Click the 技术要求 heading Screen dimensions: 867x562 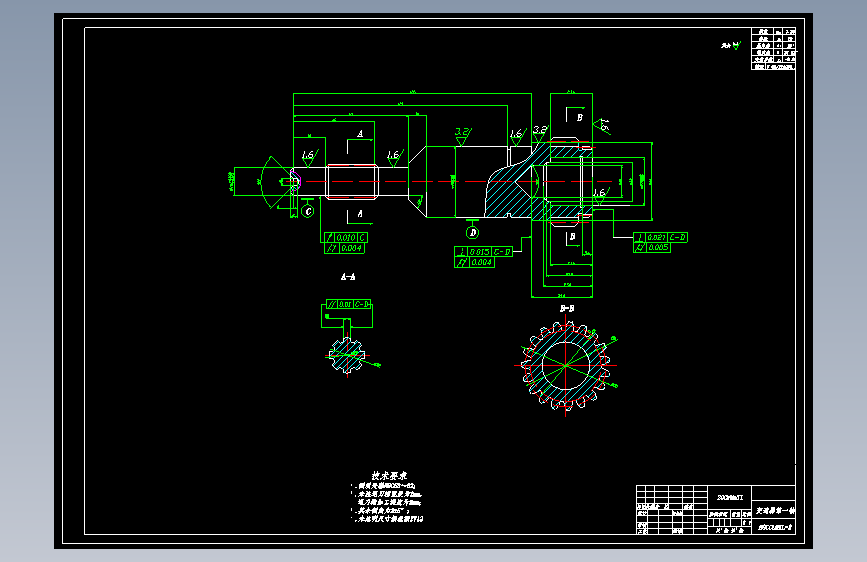pos(389,476)
